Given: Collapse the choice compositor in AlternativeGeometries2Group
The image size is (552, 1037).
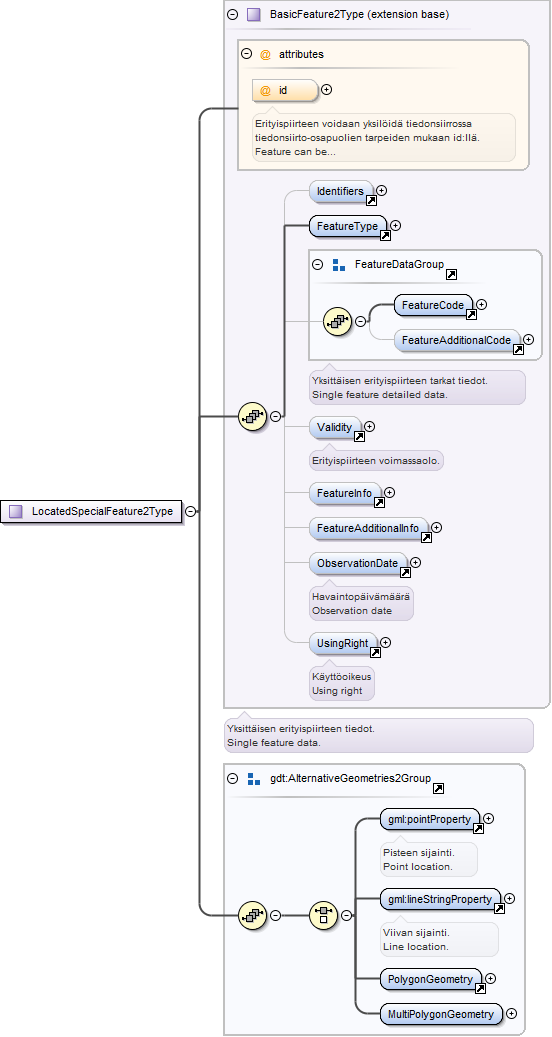Looking at the screenshot, I should tap(346, 915).
